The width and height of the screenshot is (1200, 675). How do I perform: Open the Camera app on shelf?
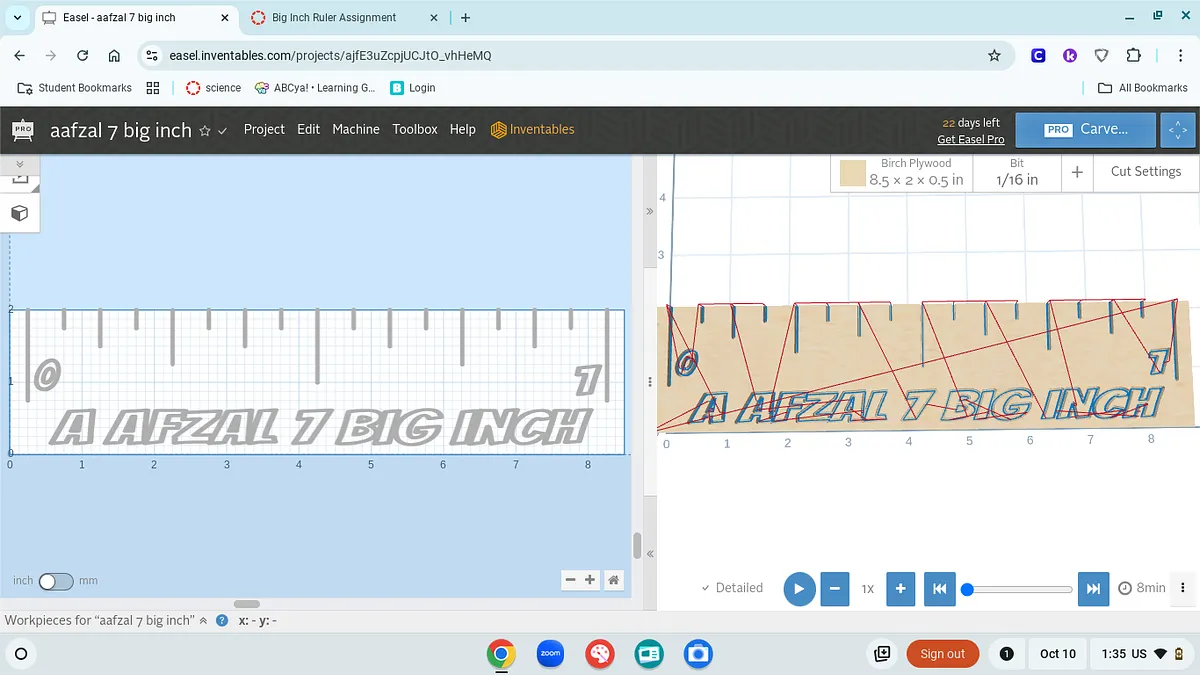698,654
